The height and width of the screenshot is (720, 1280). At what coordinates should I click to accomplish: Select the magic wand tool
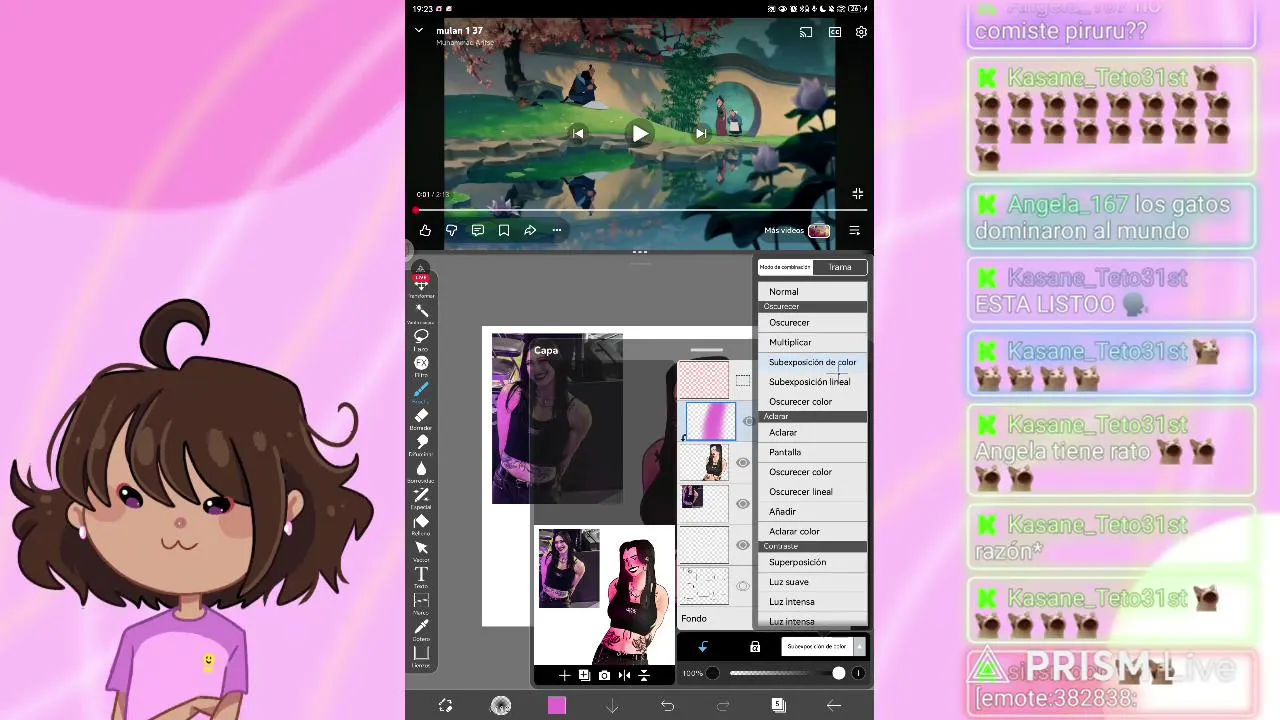click(x=421, y=312)
